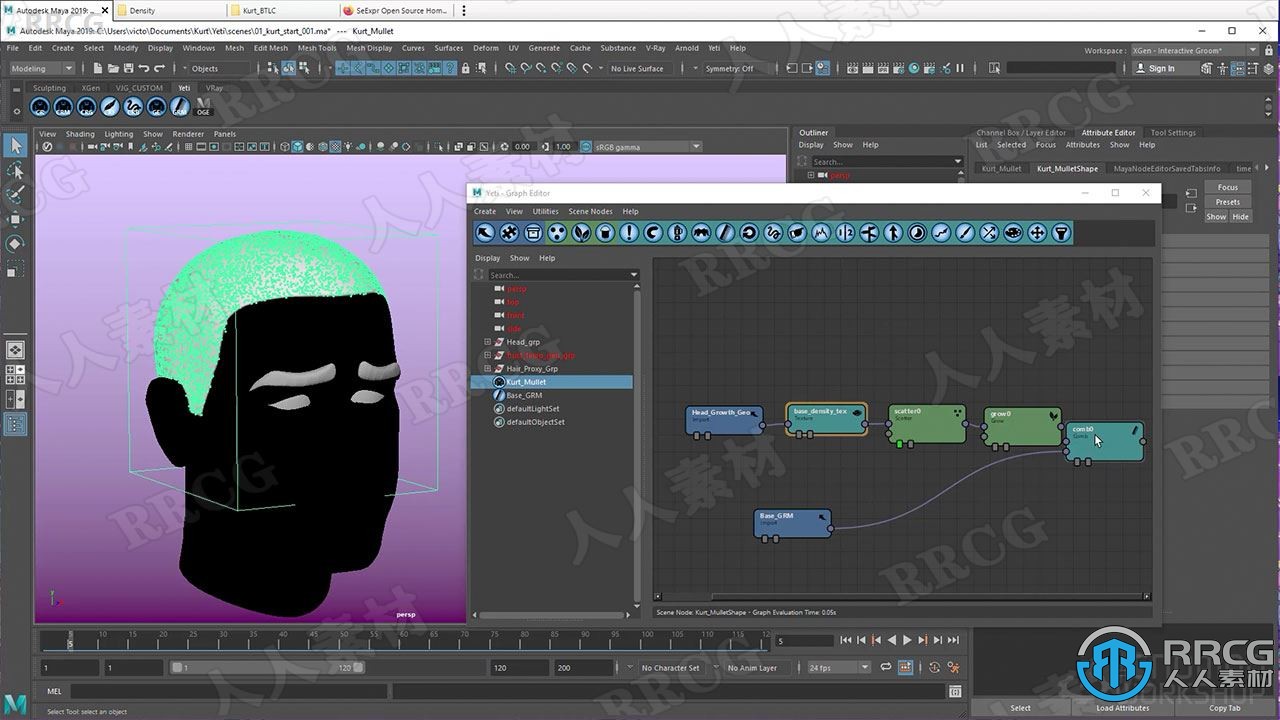Open the Utilities menu in Yeti Graph Editor
This screenshot has height=720, width=1280.
545,211
